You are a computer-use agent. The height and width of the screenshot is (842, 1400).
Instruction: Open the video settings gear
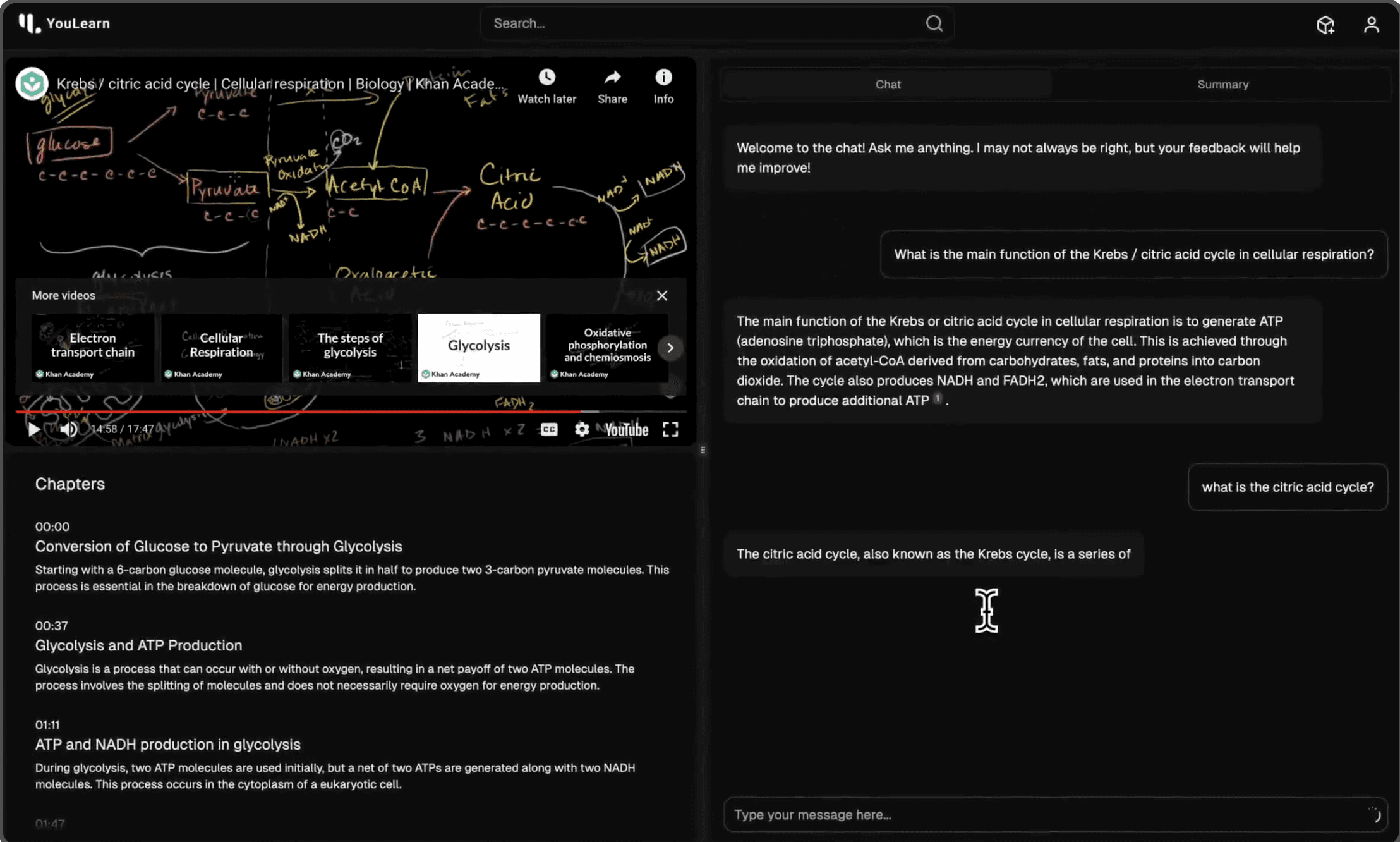(x=582, y=430)
